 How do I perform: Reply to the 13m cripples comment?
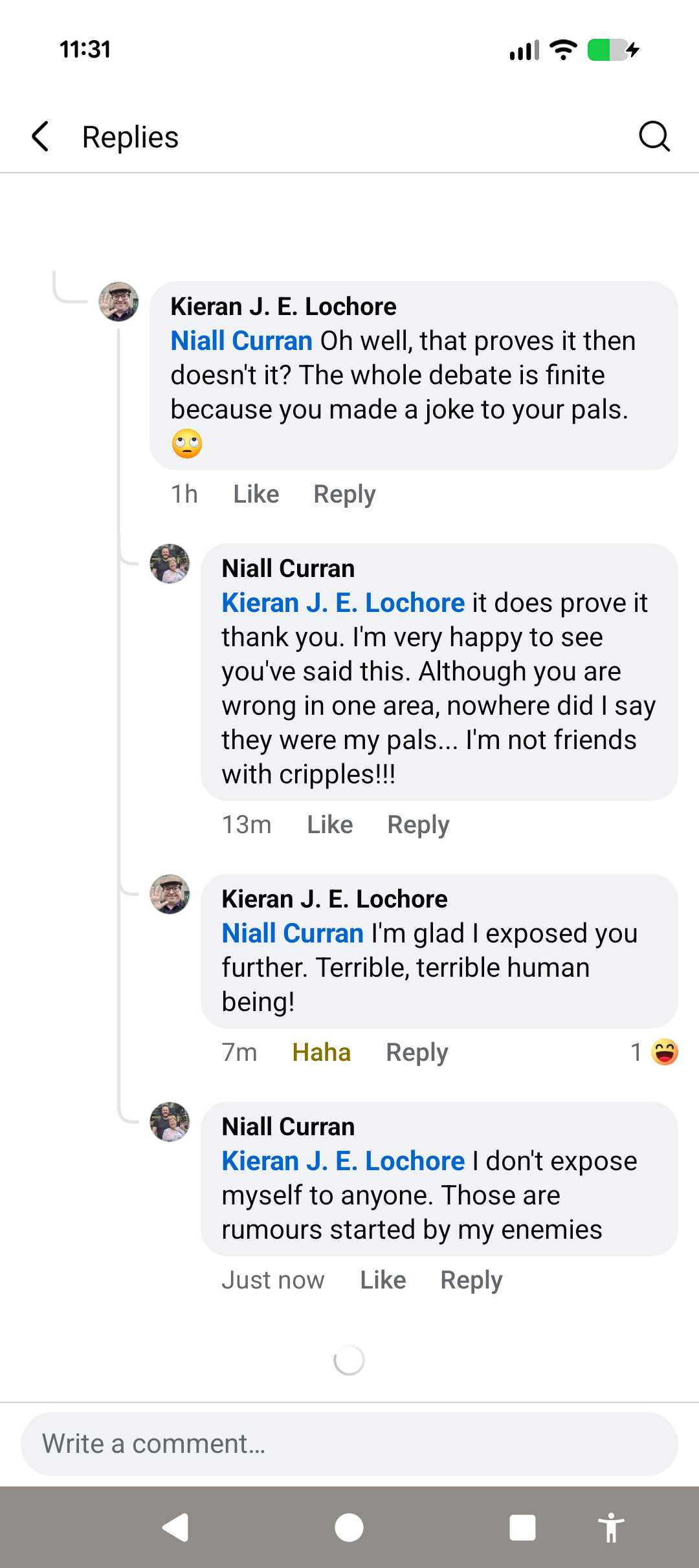coord(418,825)
